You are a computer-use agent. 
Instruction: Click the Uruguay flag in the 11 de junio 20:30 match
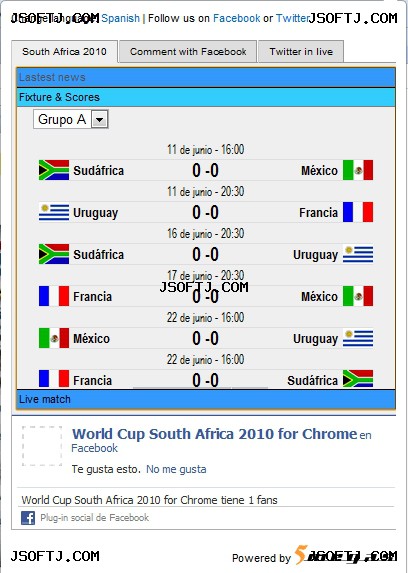pyautogui.click(x=54, y=212)
